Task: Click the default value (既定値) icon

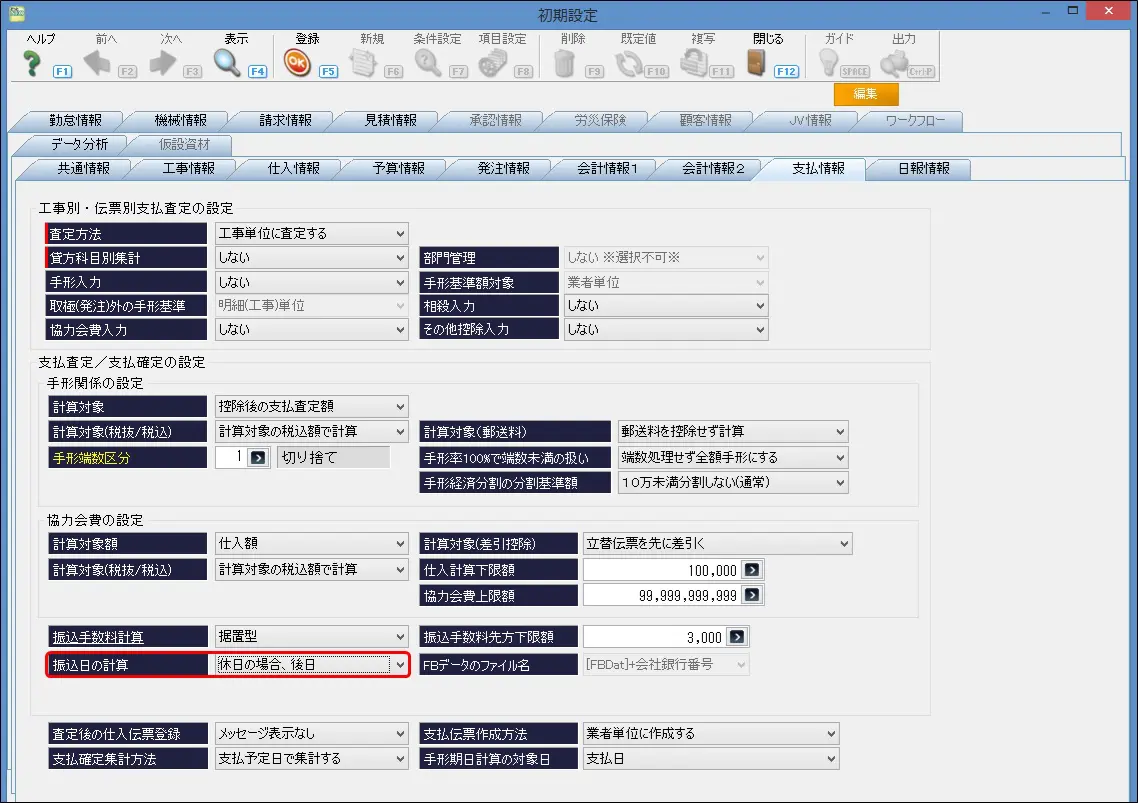Action: tap(629, 64)
